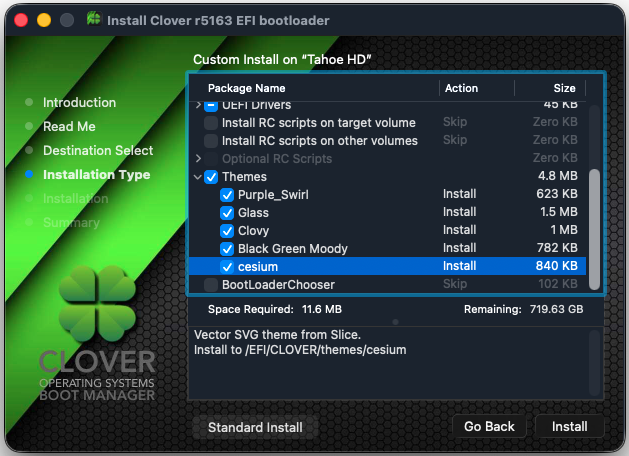
Task: Expand the UEFI Drivers group
Action: coord(198,105)
